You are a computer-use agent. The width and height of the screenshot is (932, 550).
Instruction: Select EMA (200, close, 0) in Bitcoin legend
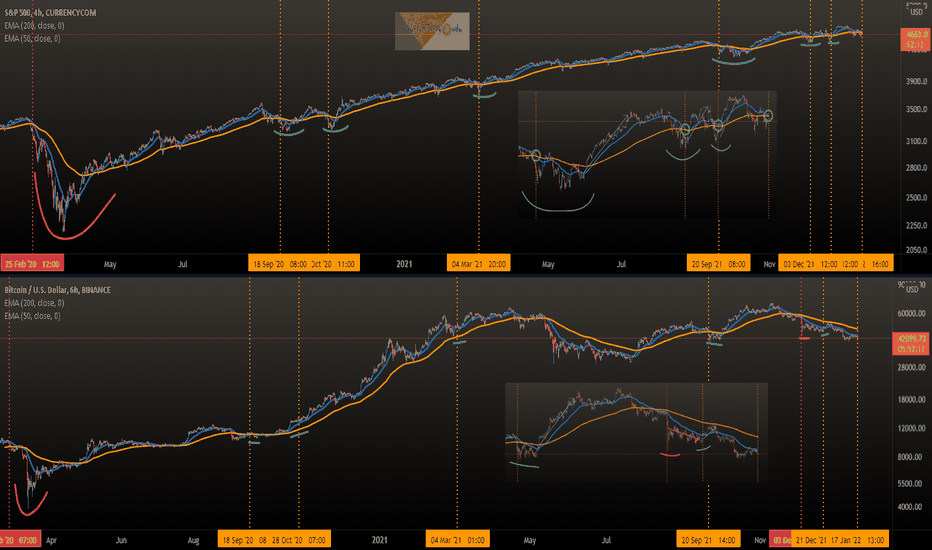pos(34,303)
